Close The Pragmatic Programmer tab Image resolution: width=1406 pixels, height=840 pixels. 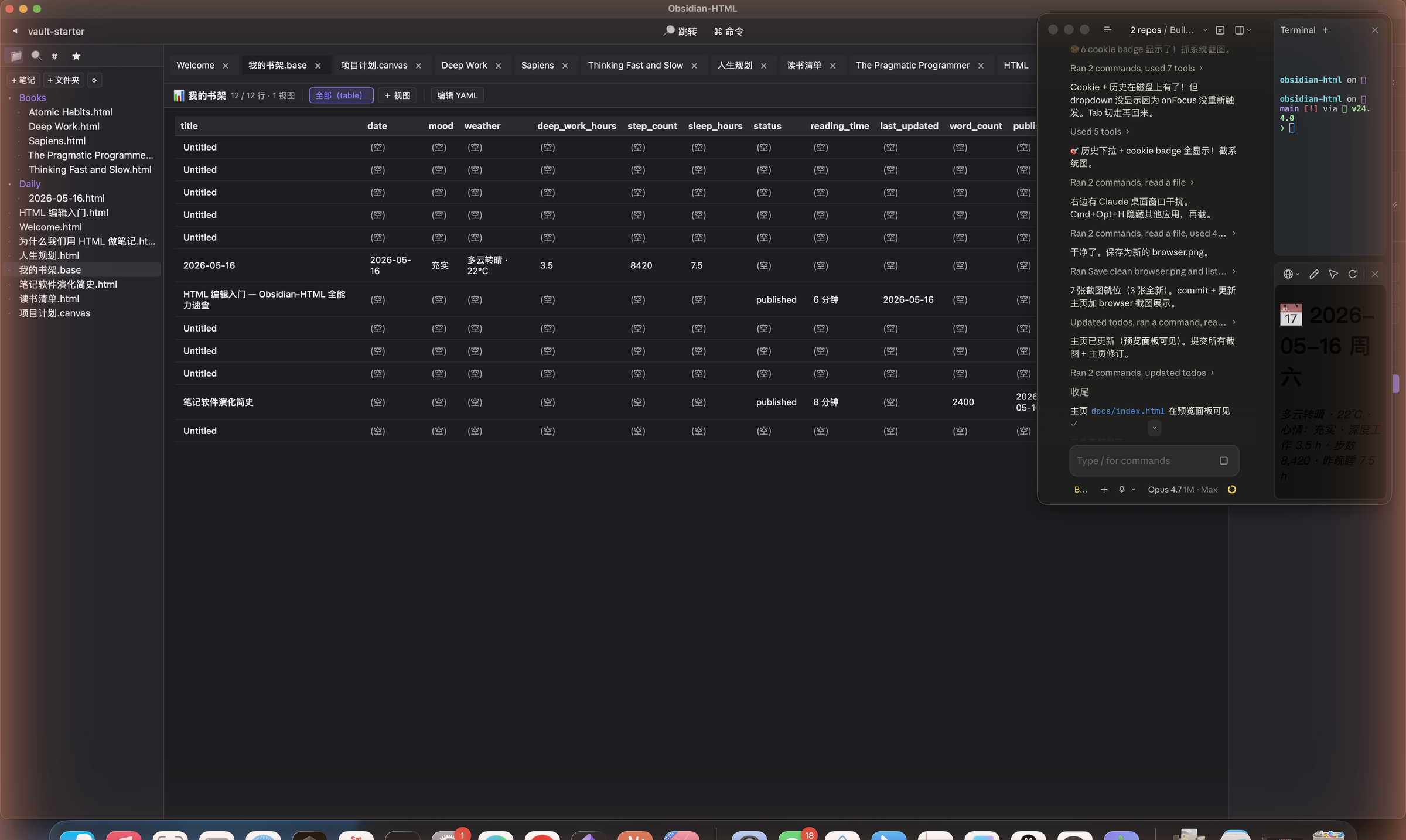coord(981,66)
